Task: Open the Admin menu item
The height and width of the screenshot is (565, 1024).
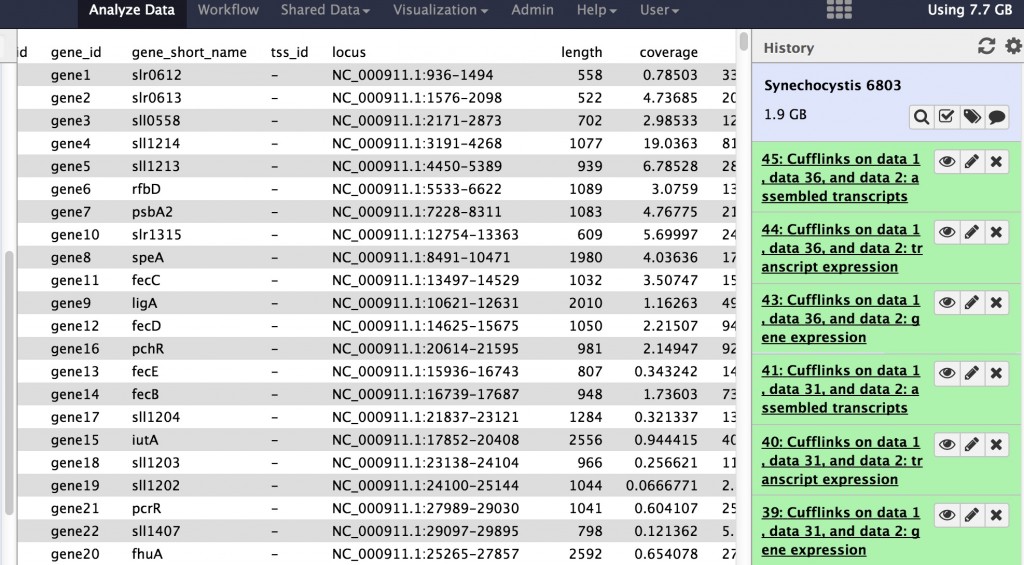Action: coord(532,10)
